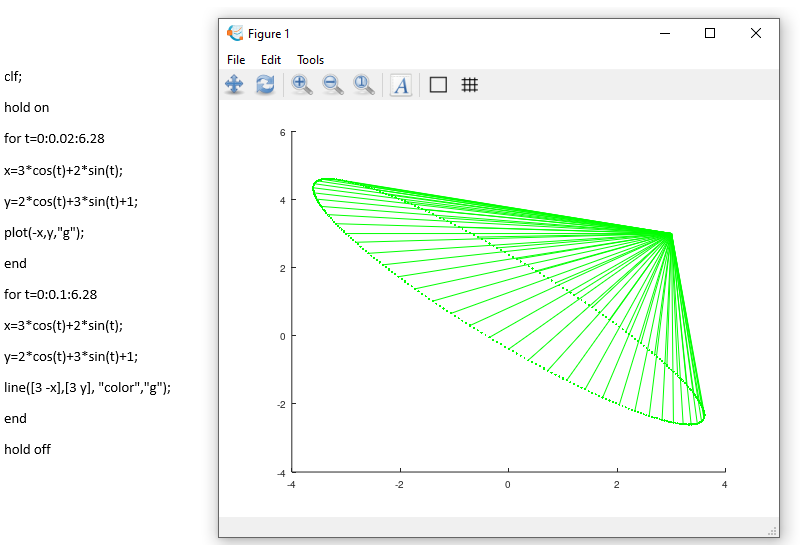Click the Zoom Out magnifier icon
The width and height of the screenshot is (800, 552).
point(333,85)
